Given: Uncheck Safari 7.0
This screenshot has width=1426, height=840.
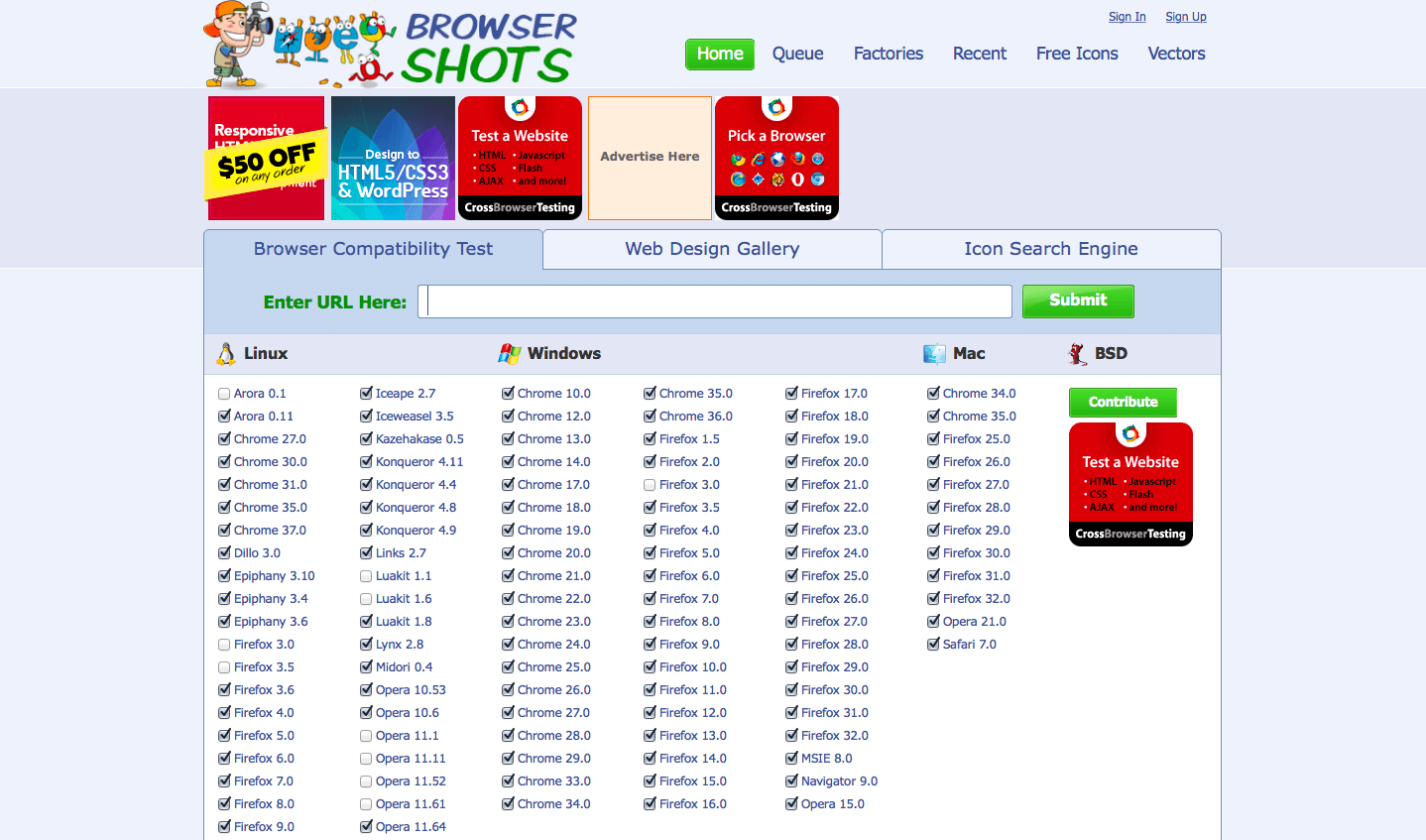Looking at the screenshot, I should pyautogui.click(x=933, y=644).
